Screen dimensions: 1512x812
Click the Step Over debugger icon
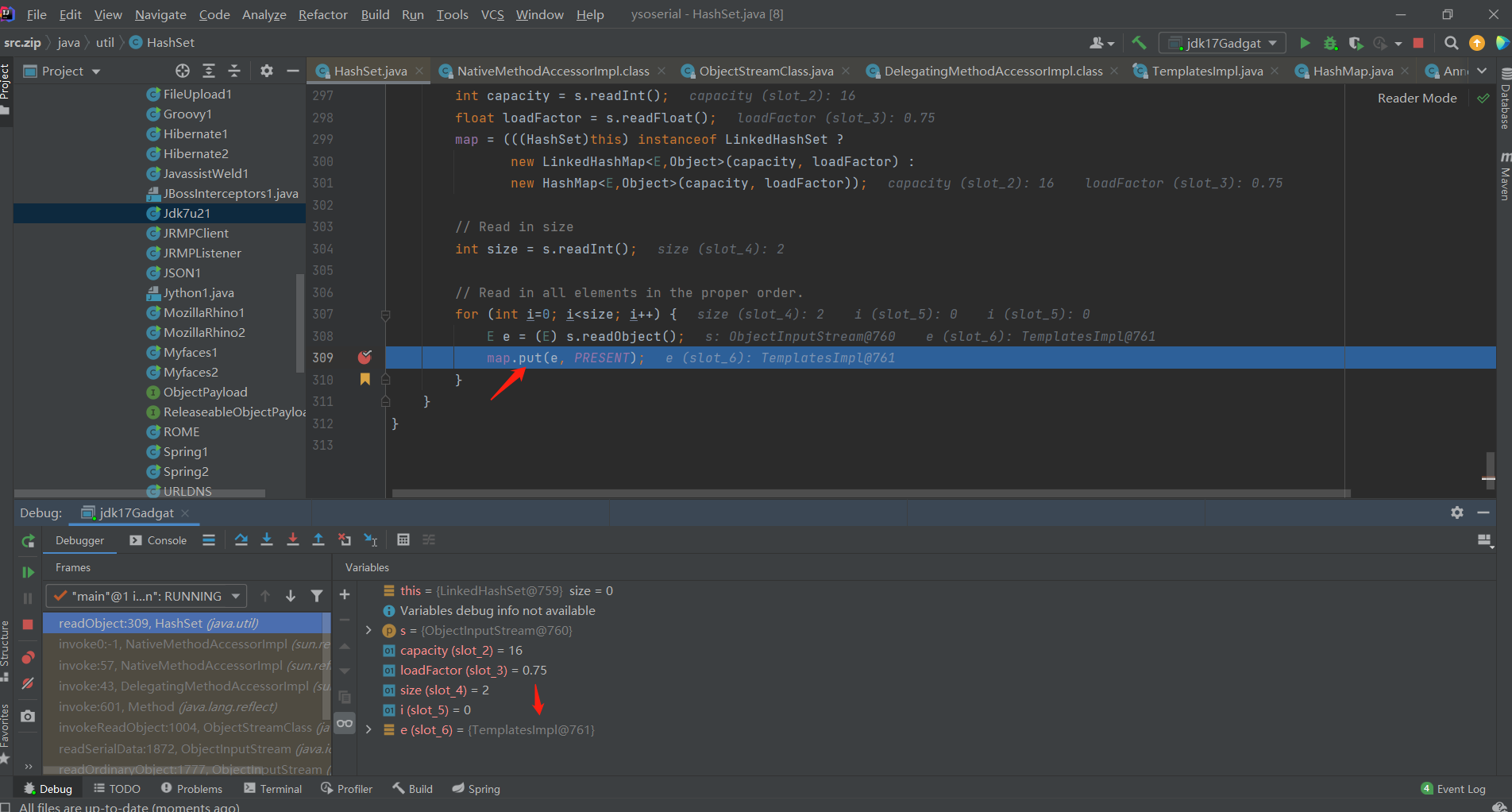[x=241, y=540]
